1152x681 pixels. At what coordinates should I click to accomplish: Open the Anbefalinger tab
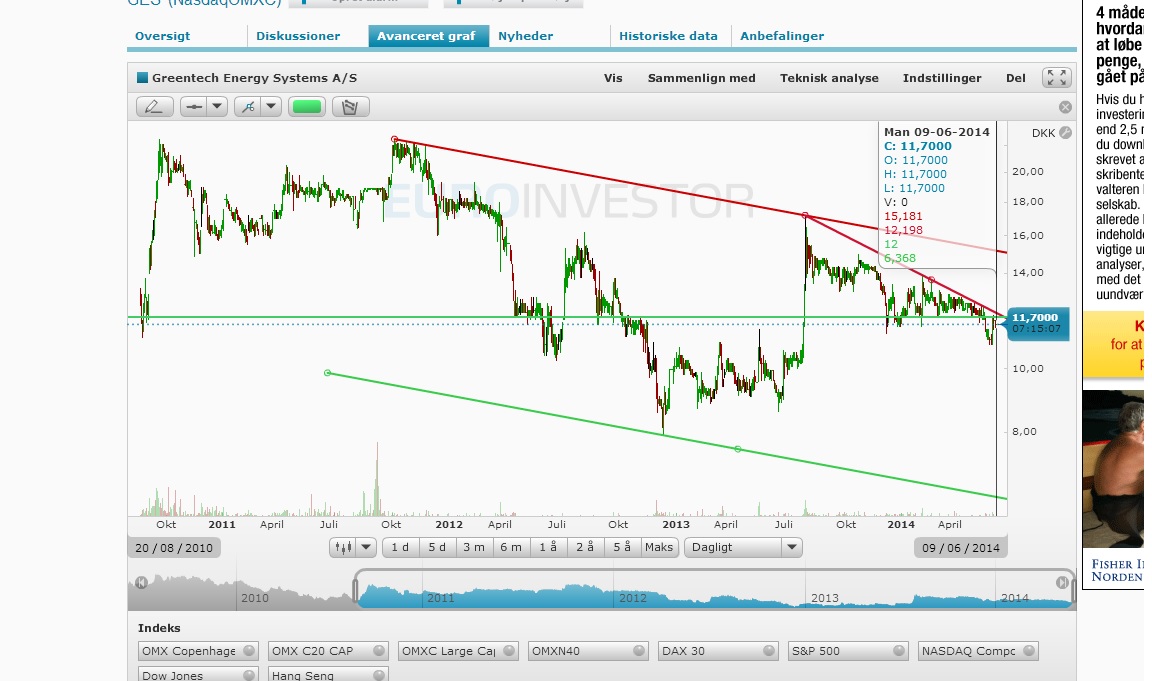point(782,36)
